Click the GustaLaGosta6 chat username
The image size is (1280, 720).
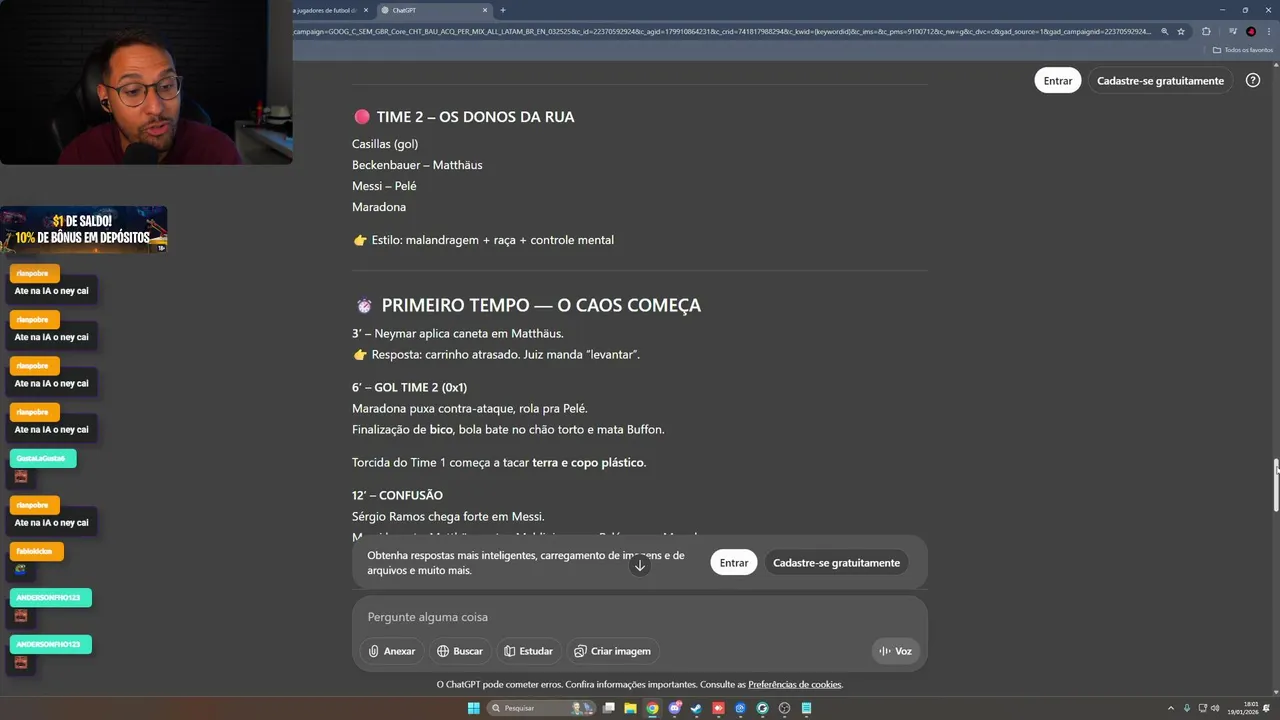41,458
